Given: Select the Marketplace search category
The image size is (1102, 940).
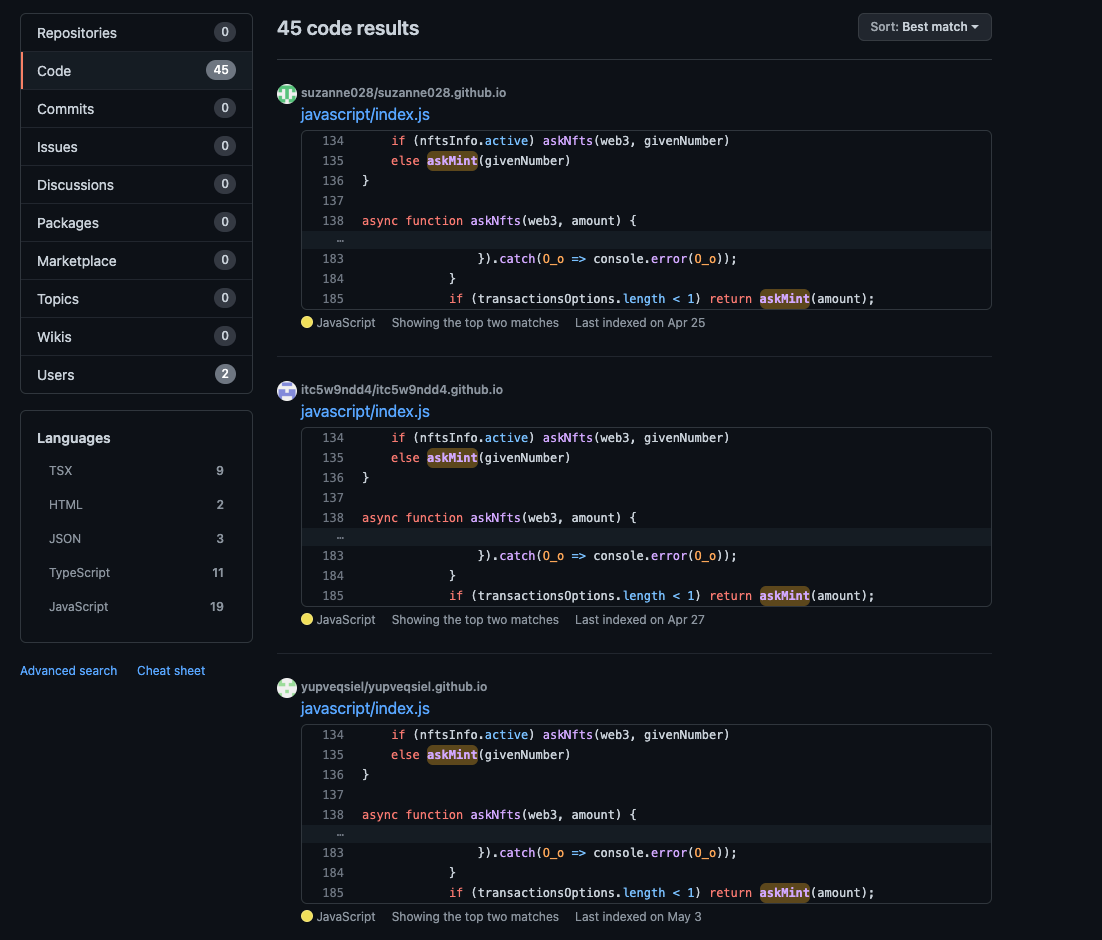Looking at the screenshot, I should pos(136,260).
